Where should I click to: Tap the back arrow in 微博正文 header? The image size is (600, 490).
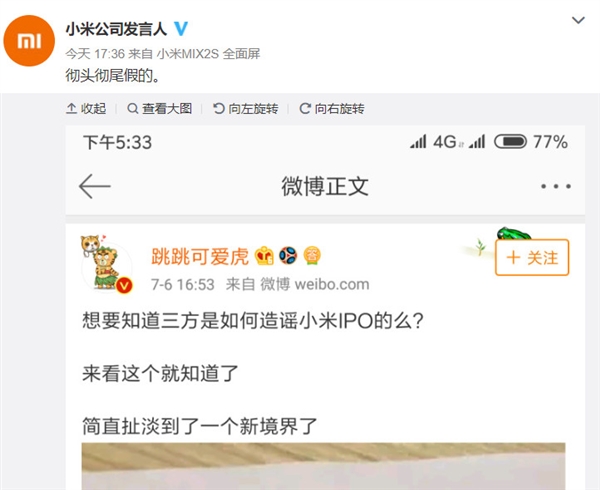(x=95, y=186)
